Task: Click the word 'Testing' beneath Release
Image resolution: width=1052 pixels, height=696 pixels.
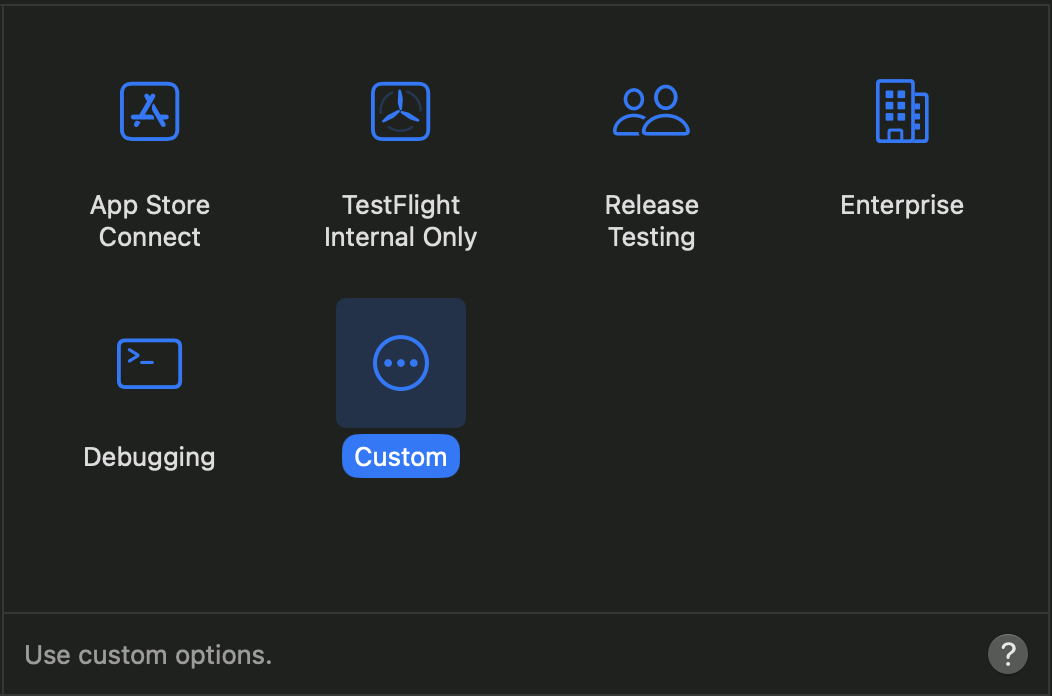Action: 651,238
